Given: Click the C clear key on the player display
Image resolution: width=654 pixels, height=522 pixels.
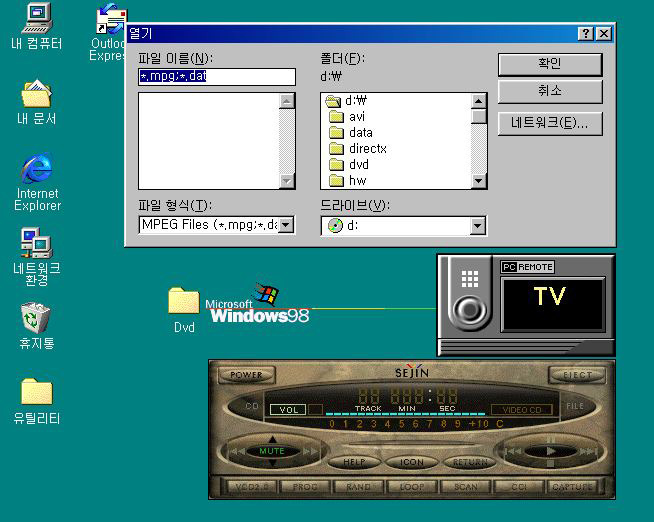Looking at the screenshot, I should (500, 424).
